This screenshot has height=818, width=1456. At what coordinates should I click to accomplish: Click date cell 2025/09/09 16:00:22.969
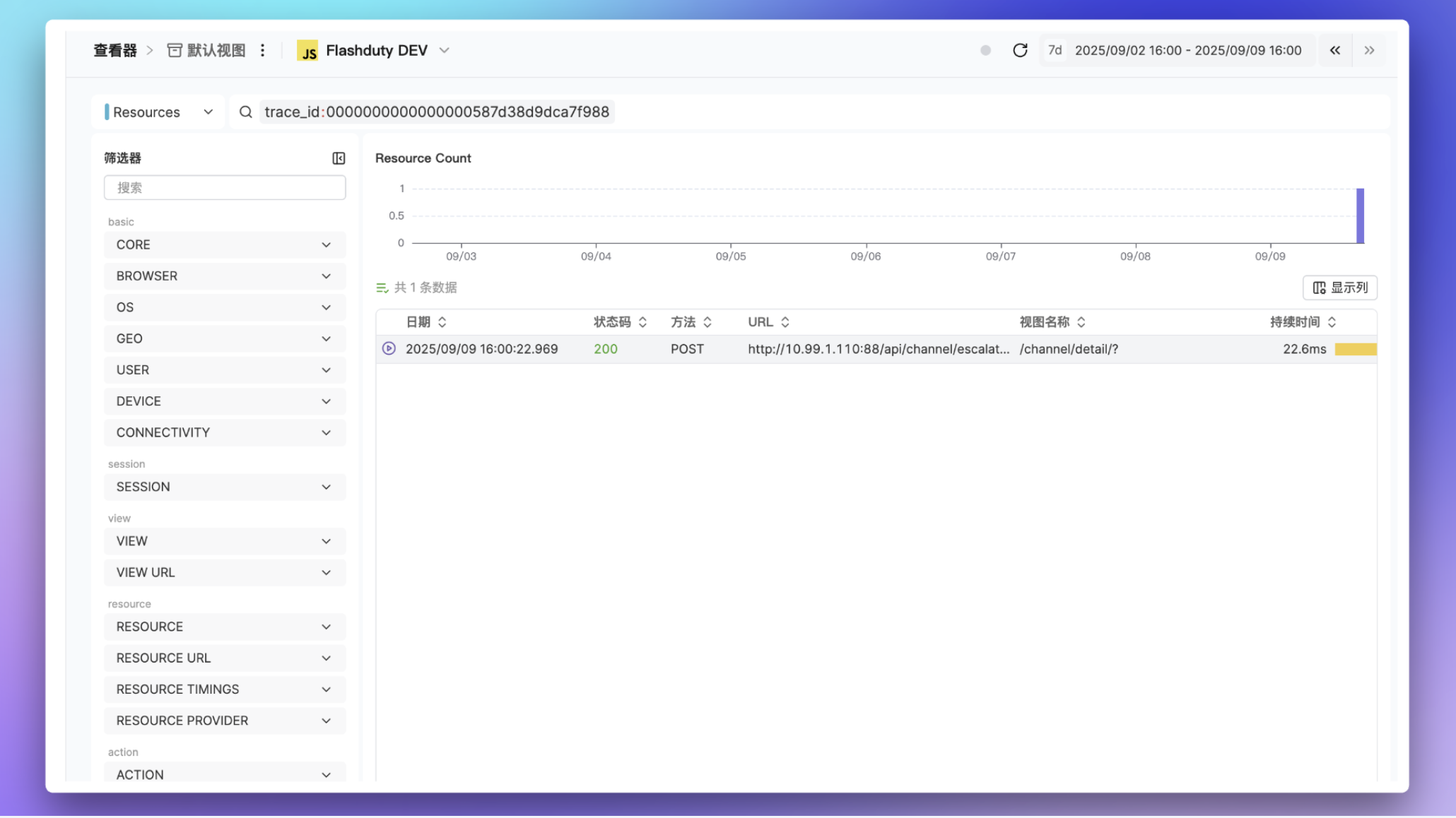481,349
